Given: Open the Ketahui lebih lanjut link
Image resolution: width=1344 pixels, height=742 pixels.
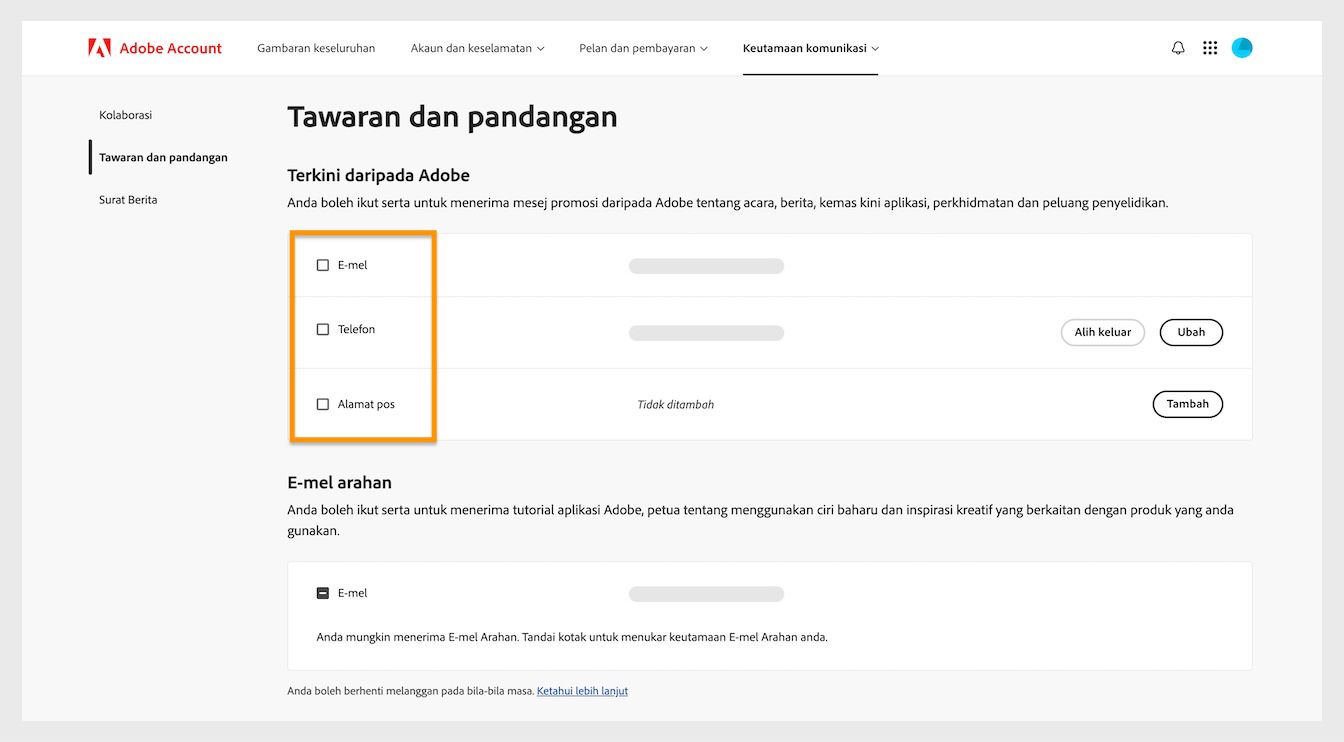Looking at the screenshot, I should click(x=582, y=690).
